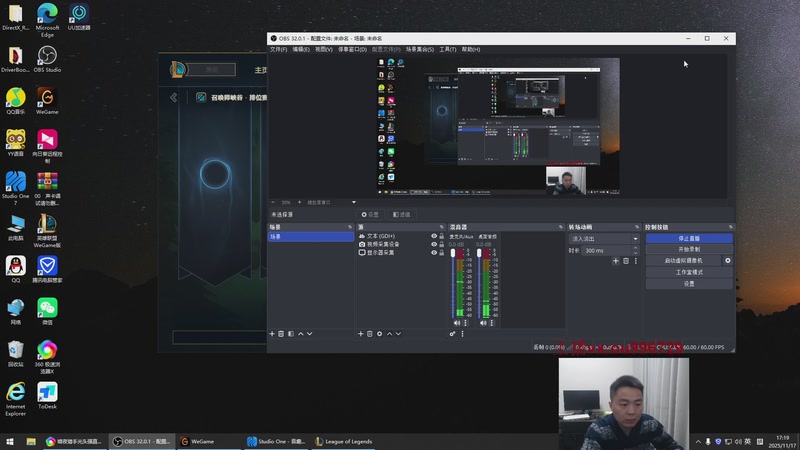The image size is (800, 450).
Task: Move source down in the sources list
Action: point(398,334)
